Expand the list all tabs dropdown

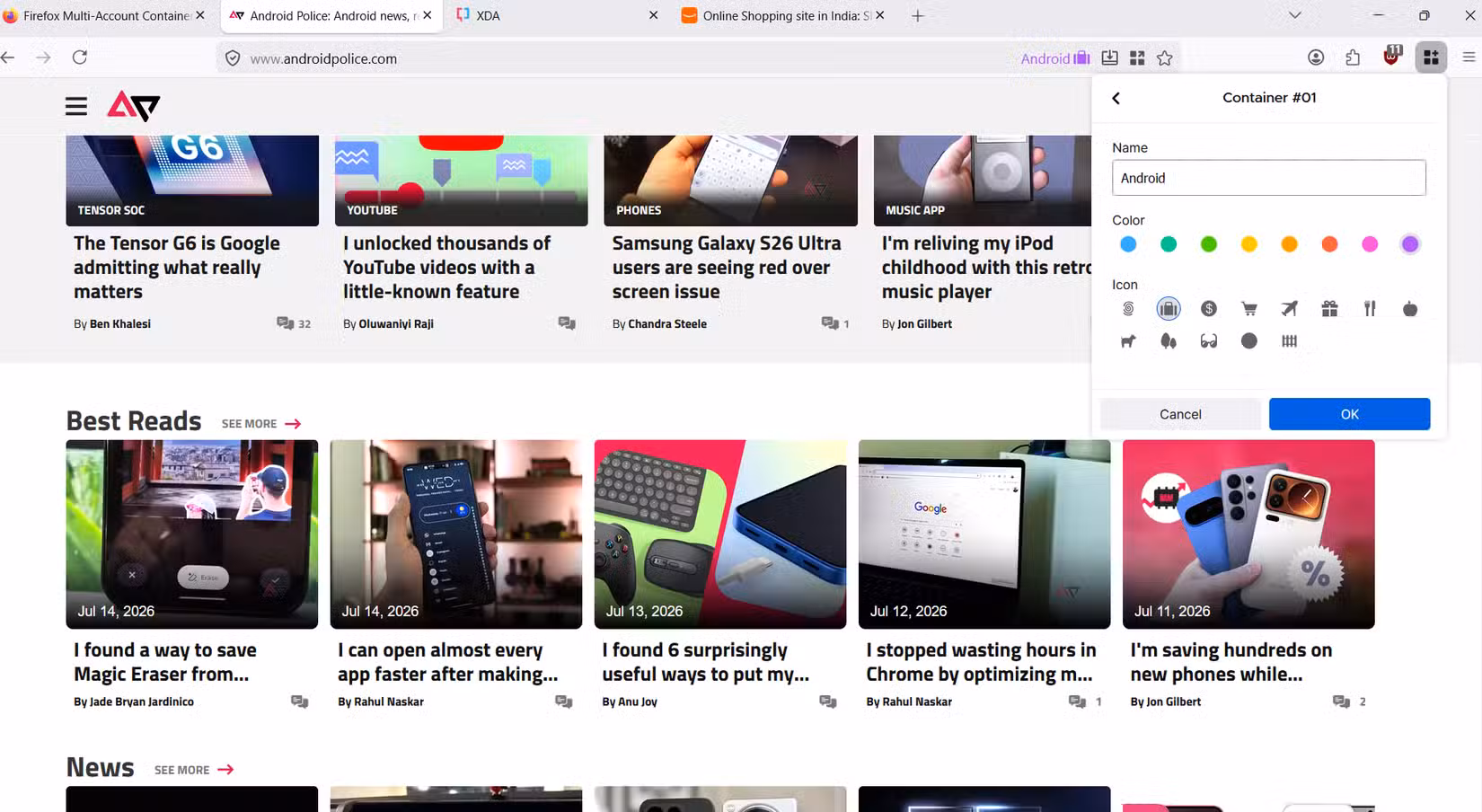(x=1294, y=15)
